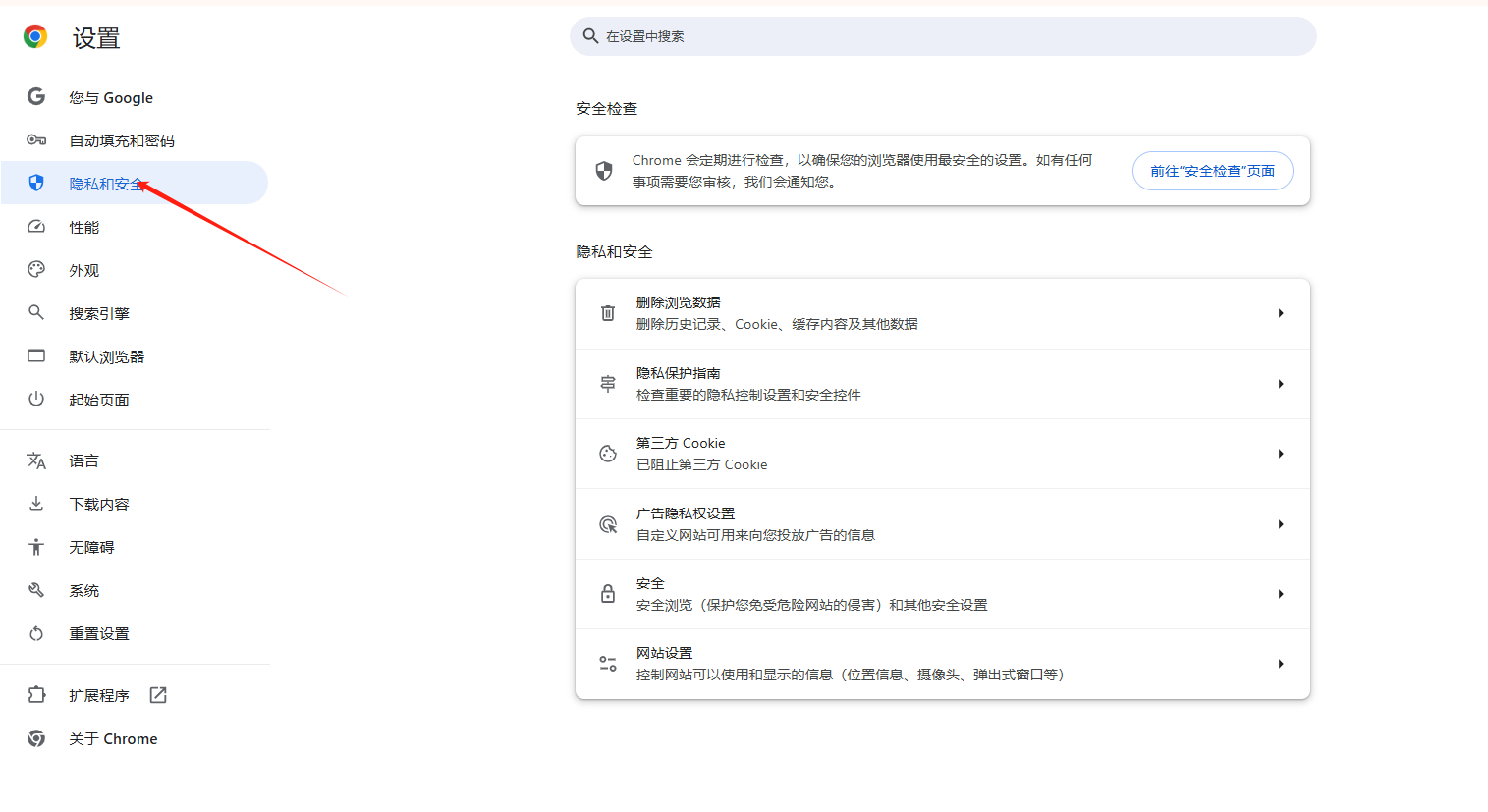This screenshot has width=1488, height=812.
Task: Click 控制网站可以使用和显示的信息 description
Action: [850, 675]
